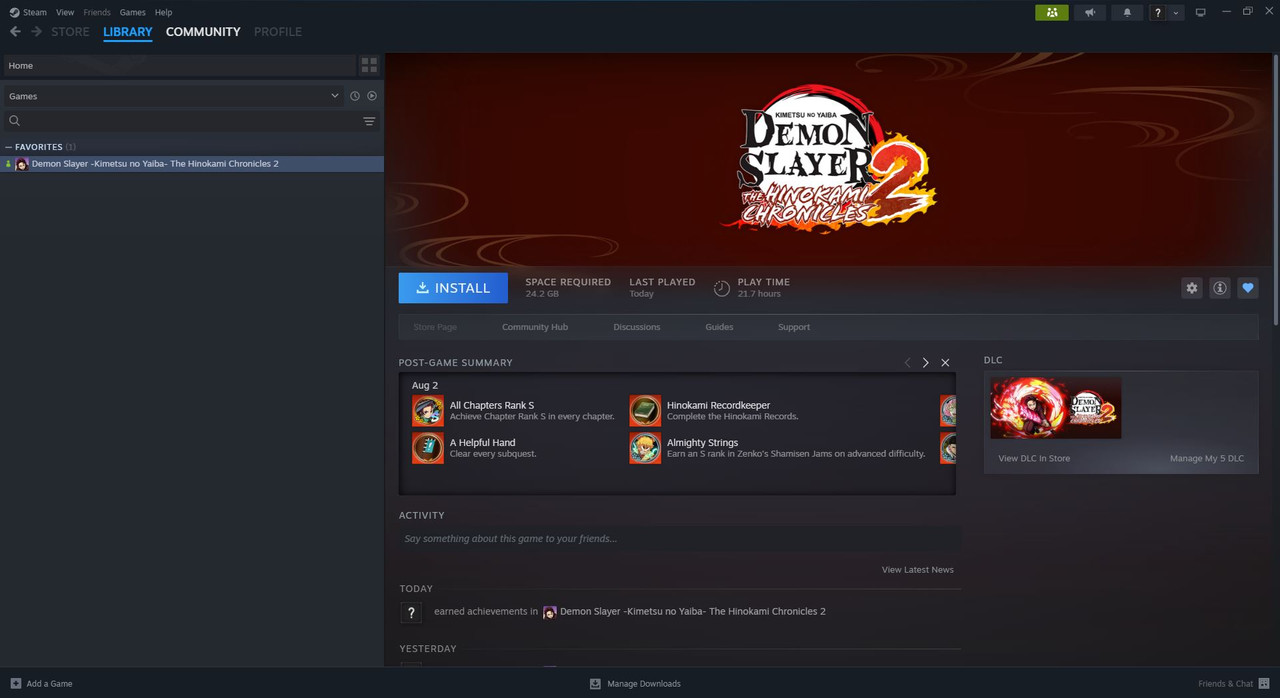The width and height of the screenshot is (1280, 698).
Task: Toggle the ready-to-play filter icon
Action: tap(372, 96)
